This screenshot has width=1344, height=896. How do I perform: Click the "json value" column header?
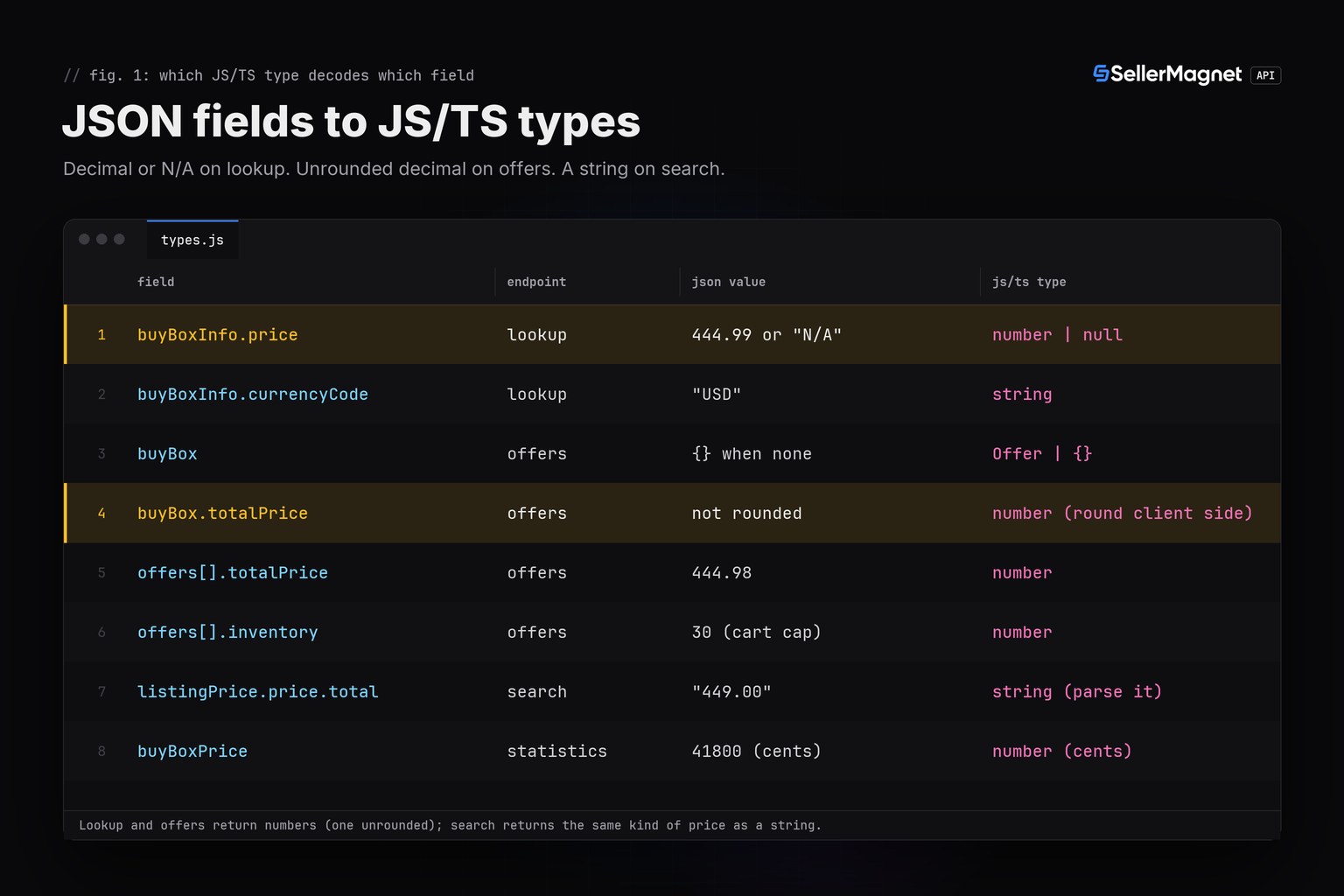(728, 282)
